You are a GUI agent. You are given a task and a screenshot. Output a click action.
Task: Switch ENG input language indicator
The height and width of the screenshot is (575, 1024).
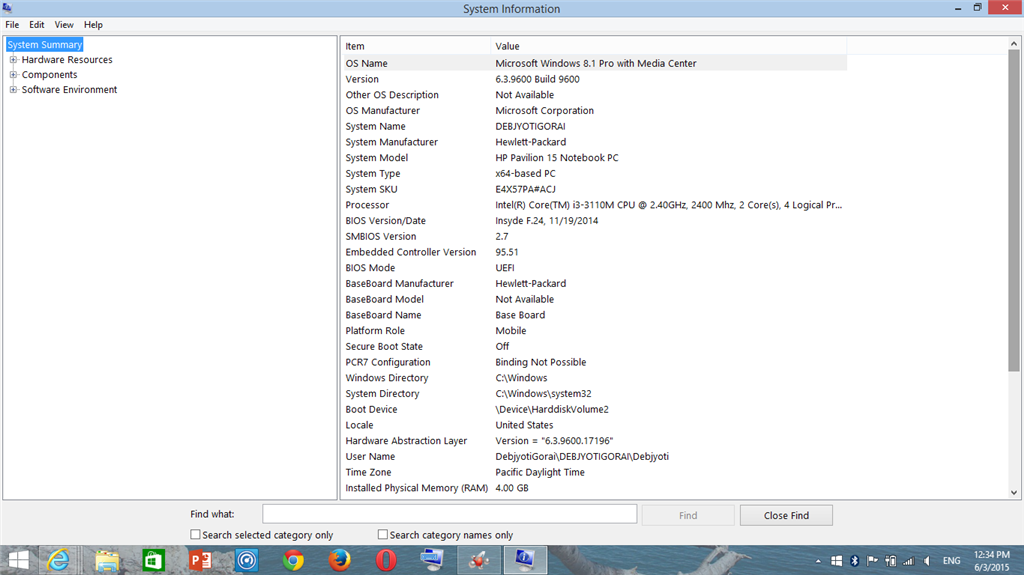click(x=952, y=561)
